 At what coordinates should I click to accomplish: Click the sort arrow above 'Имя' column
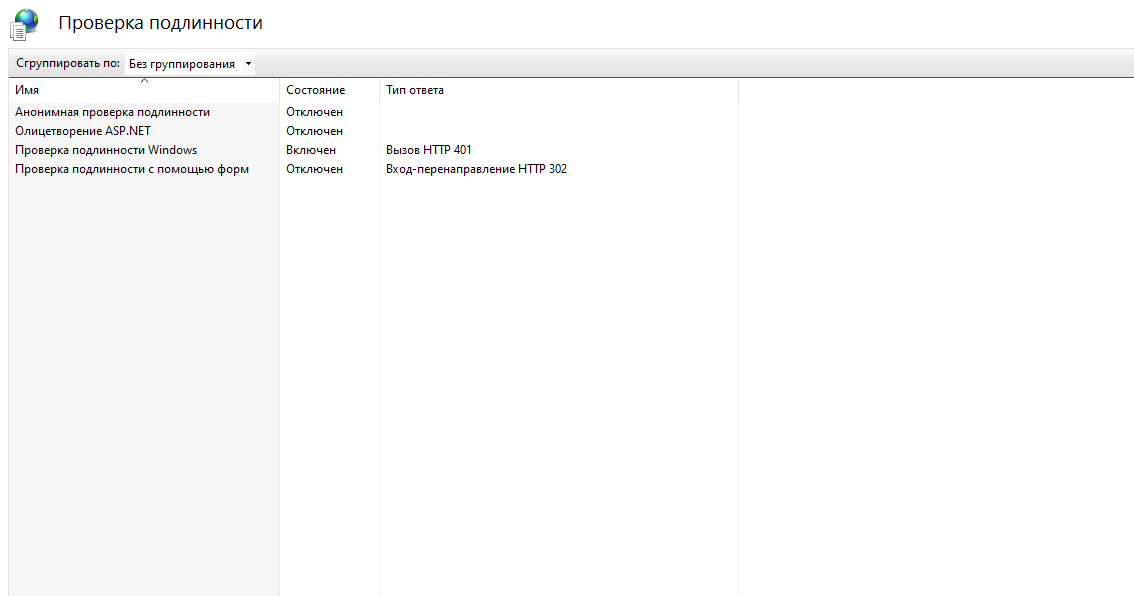(144, 80)
